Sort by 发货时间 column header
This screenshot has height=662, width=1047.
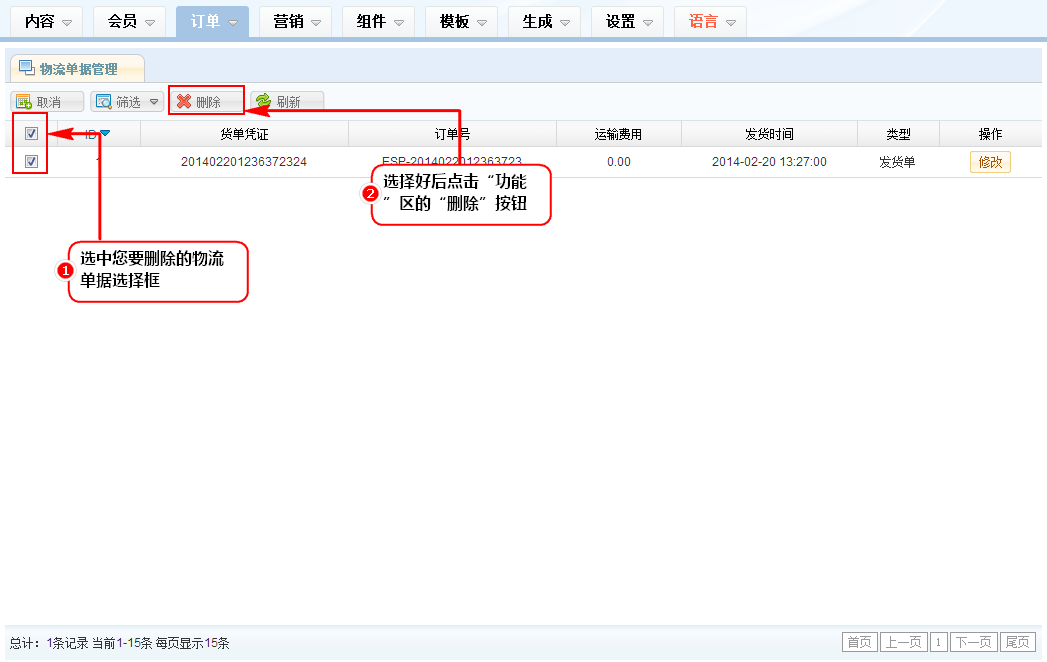tap(769, 134)
